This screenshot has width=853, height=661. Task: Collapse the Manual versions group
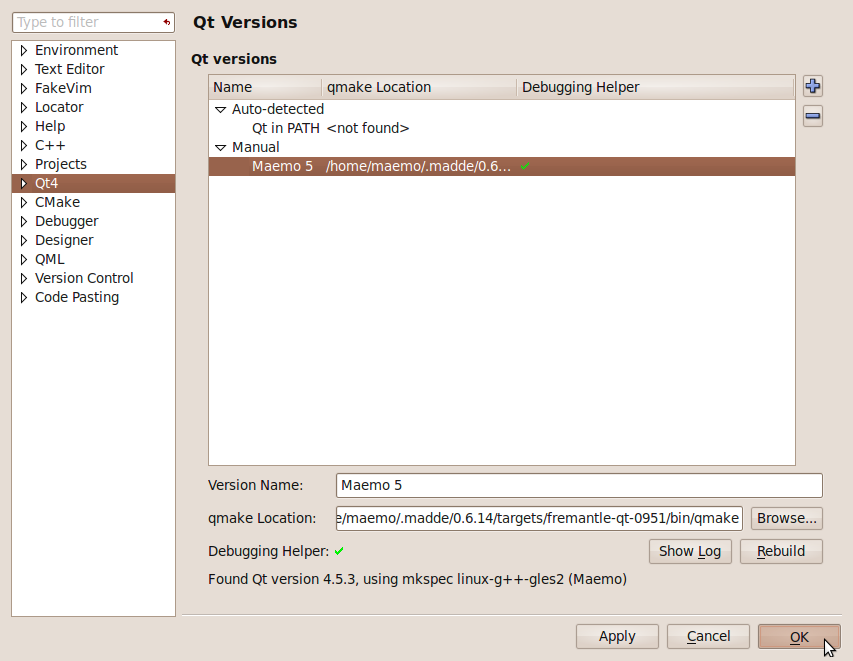click(220, 147)
